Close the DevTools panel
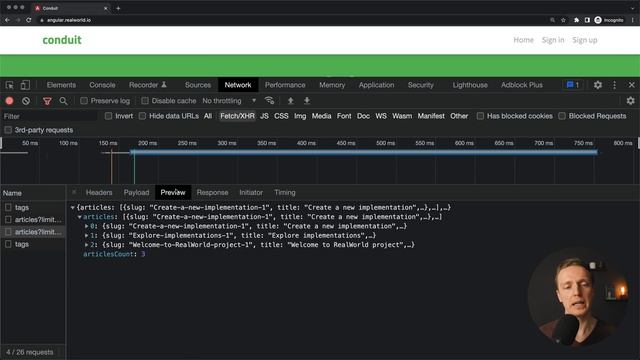The width and height of the screenshot is (640, 360). 631,85
